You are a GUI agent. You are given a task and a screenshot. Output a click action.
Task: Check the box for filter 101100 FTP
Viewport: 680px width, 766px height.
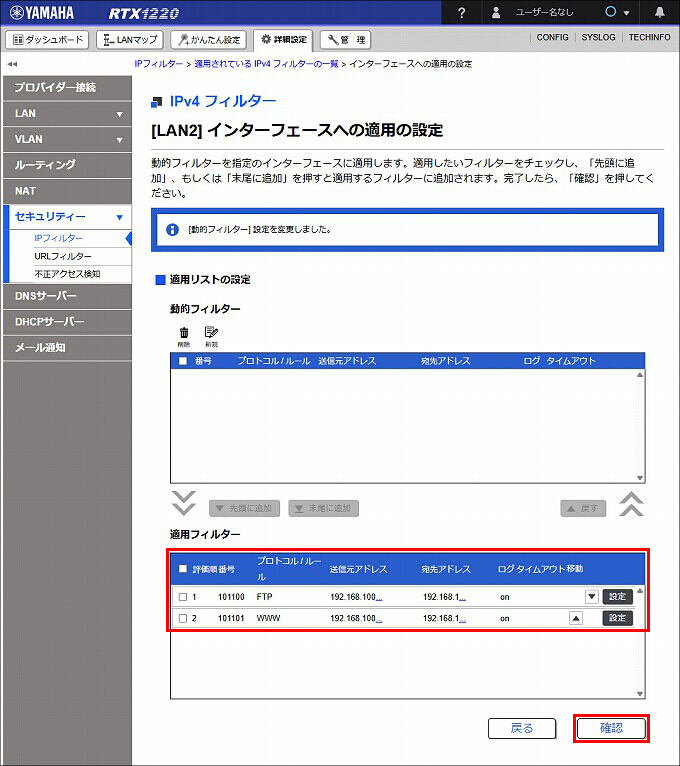coord(183,597)
